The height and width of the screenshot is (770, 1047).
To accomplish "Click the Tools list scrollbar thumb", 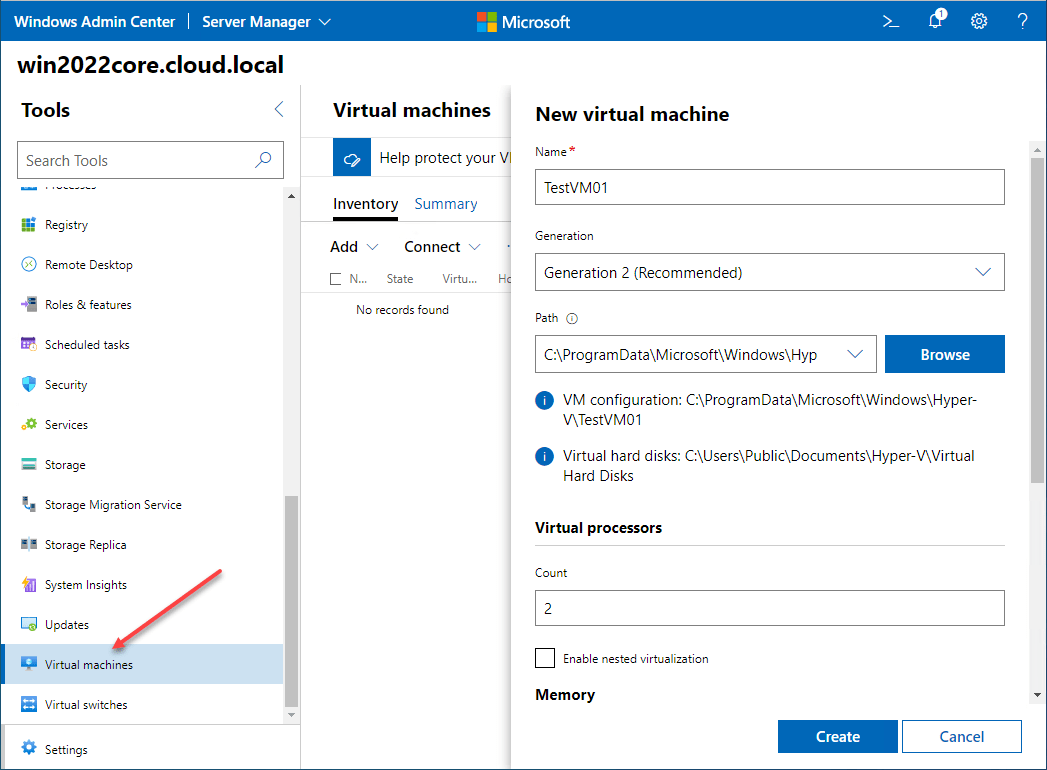I will [291, 600].
